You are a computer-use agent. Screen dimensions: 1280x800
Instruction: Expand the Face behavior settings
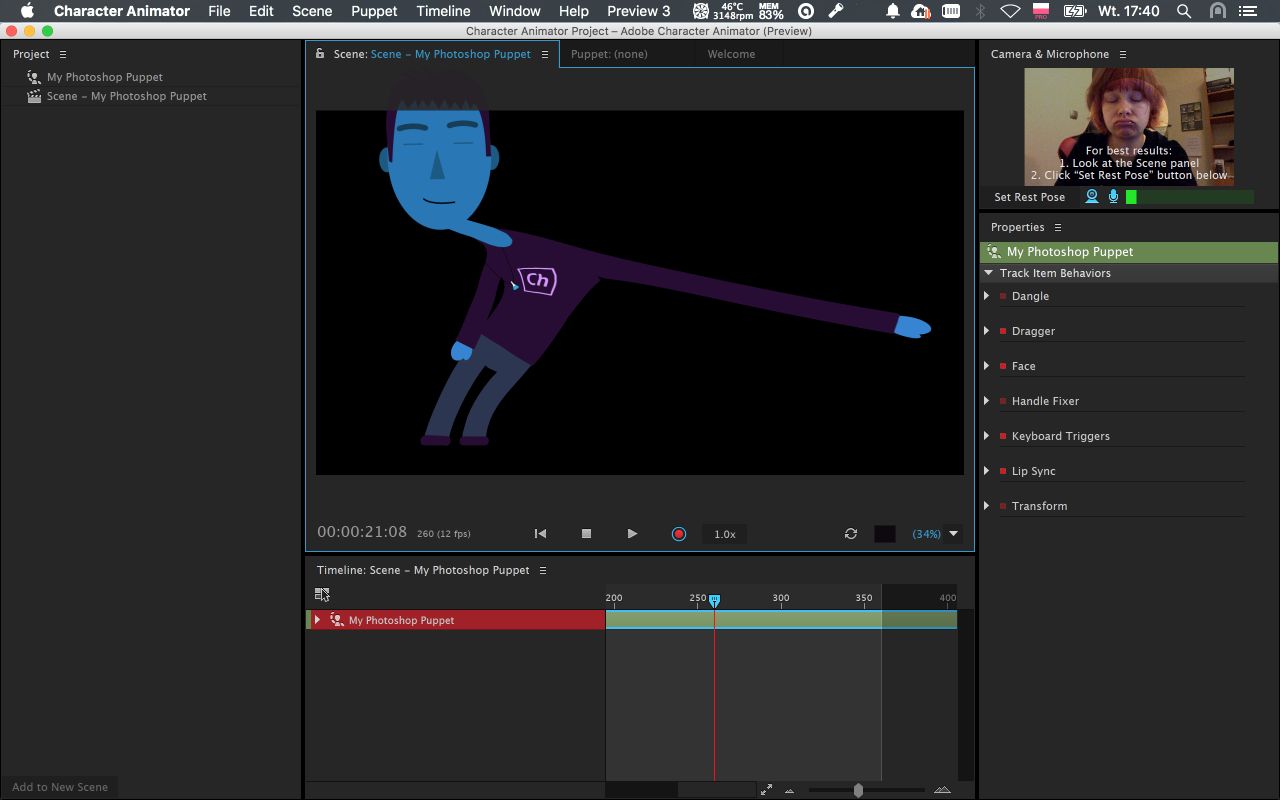[987, 366]
